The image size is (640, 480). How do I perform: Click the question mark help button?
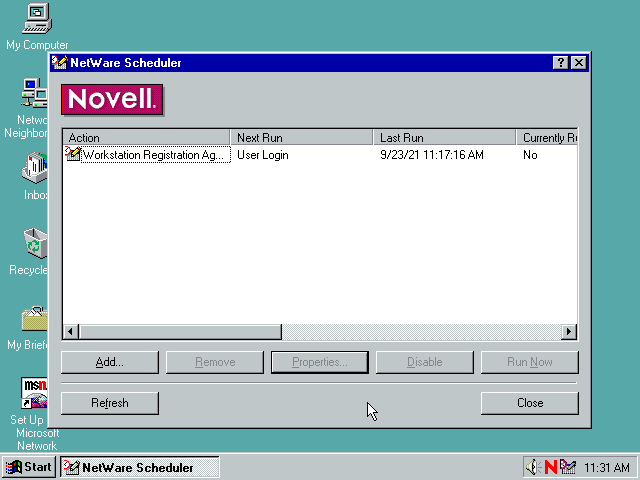[x=560, y=62]
